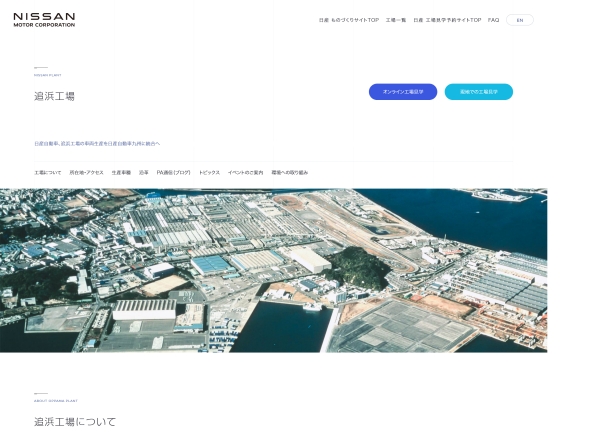Viewport: 590px width, 443px height.
Task: Open the news link about Kyushu production integration
Action: point(97,143)
